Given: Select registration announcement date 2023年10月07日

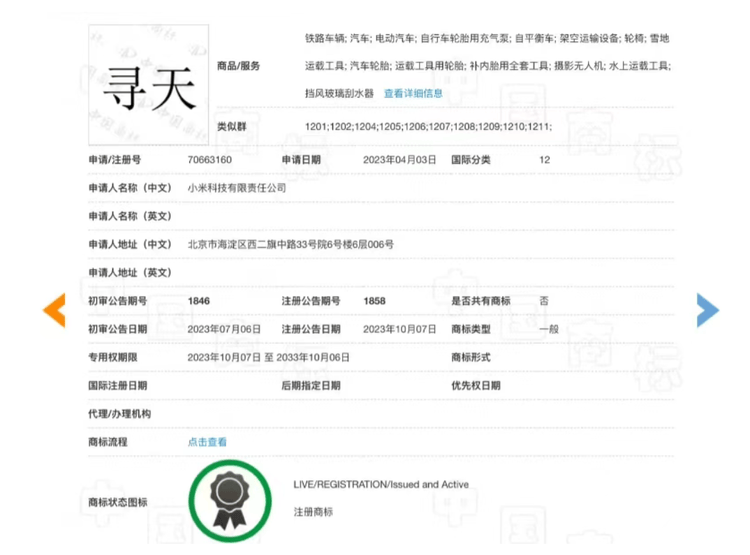Looking at the screenshot, I should 399,329.
